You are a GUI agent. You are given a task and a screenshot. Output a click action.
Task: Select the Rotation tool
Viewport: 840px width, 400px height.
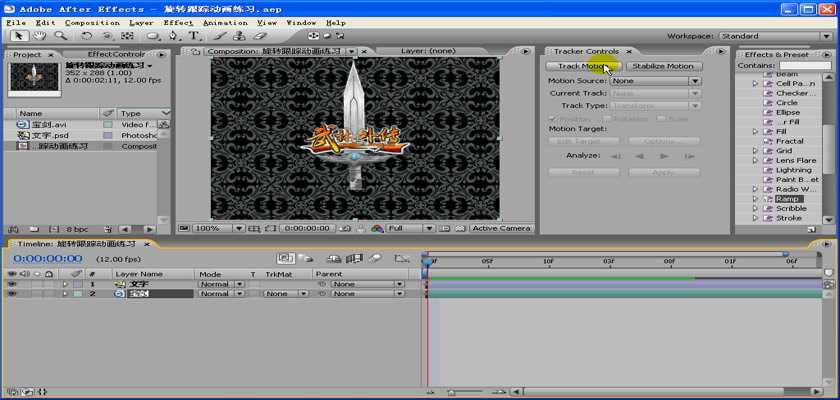pos(86,36)
